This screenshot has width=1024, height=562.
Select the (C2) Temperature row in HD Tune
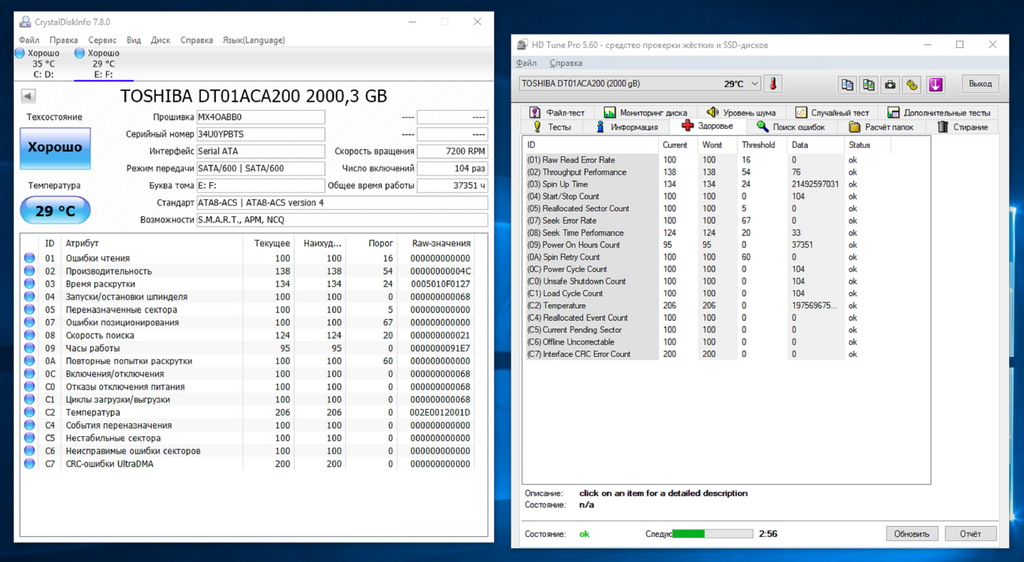tap(709, 305)
